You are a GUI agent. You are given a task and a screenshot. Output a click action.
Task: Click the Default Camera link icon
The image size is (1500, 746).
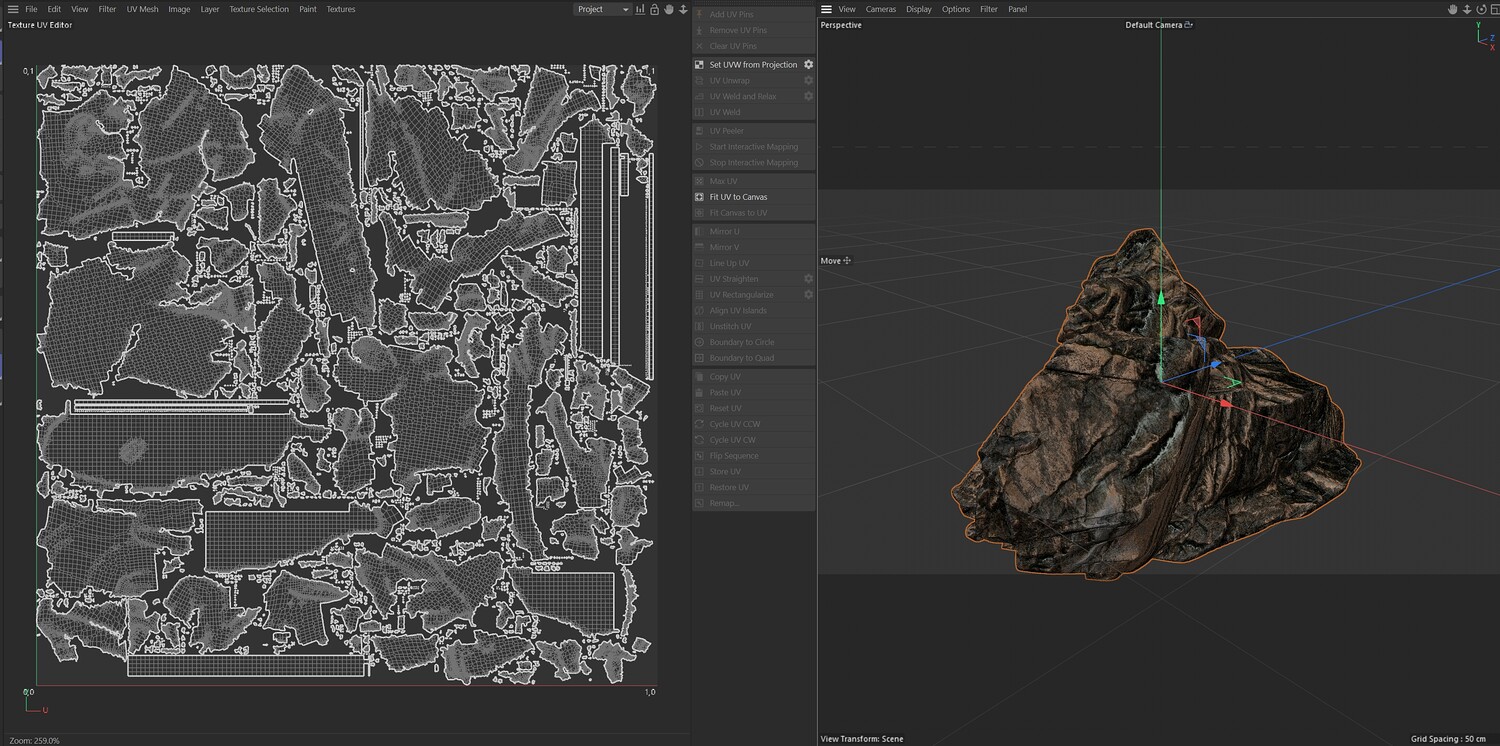(x=1188, y=25)
